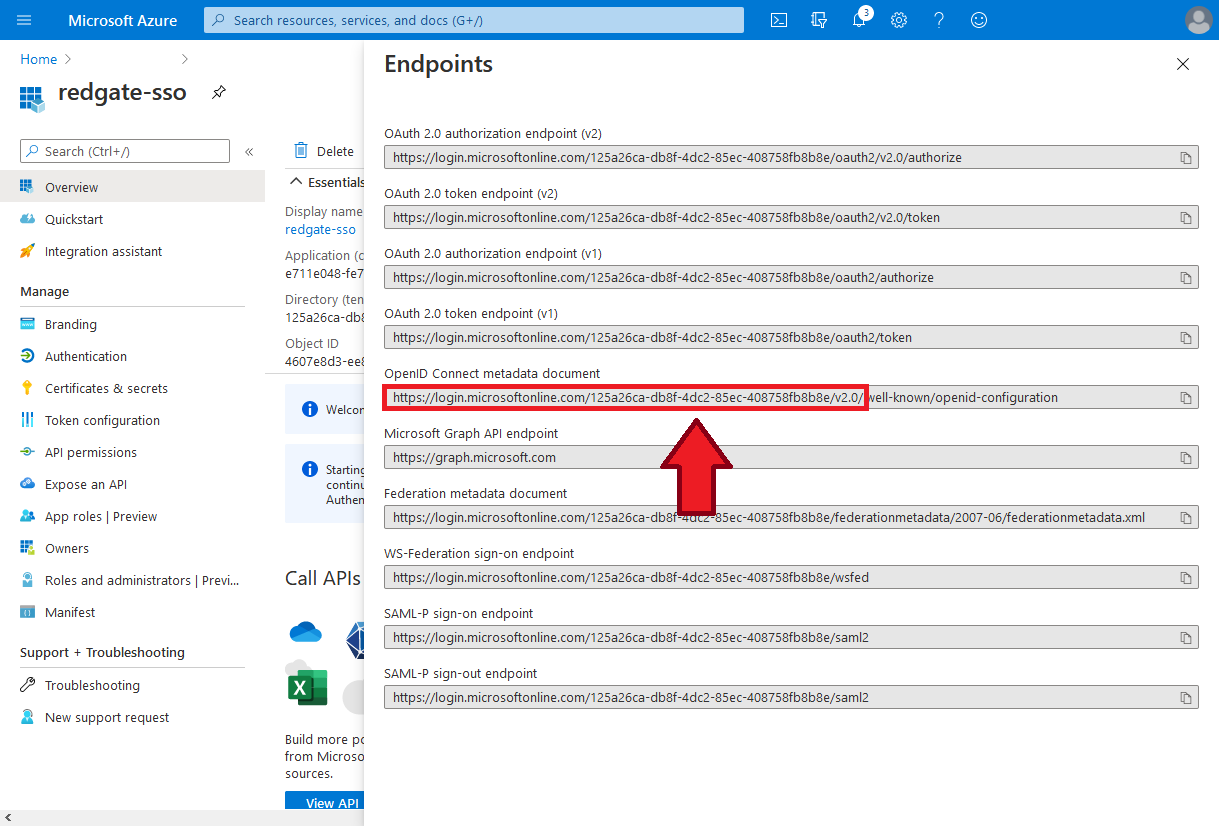Viewport: 1219px width, 826px height.
Task: Click inside the resource search field
Action: point(470,20)
